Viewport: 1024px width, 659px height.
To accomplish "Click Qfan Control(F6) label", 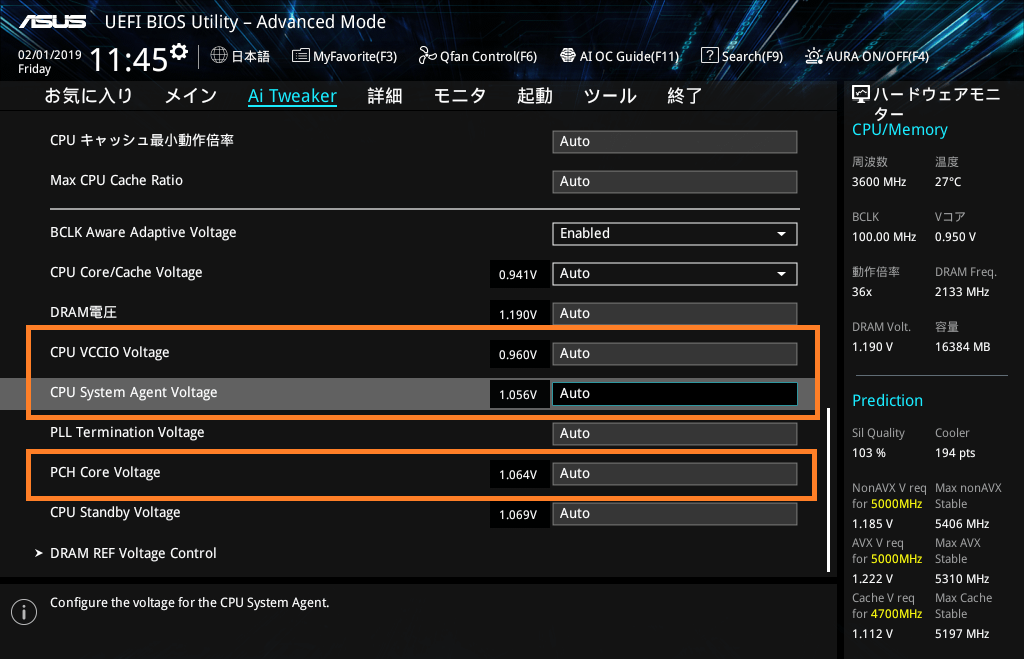I will click(x=488, y=56).
